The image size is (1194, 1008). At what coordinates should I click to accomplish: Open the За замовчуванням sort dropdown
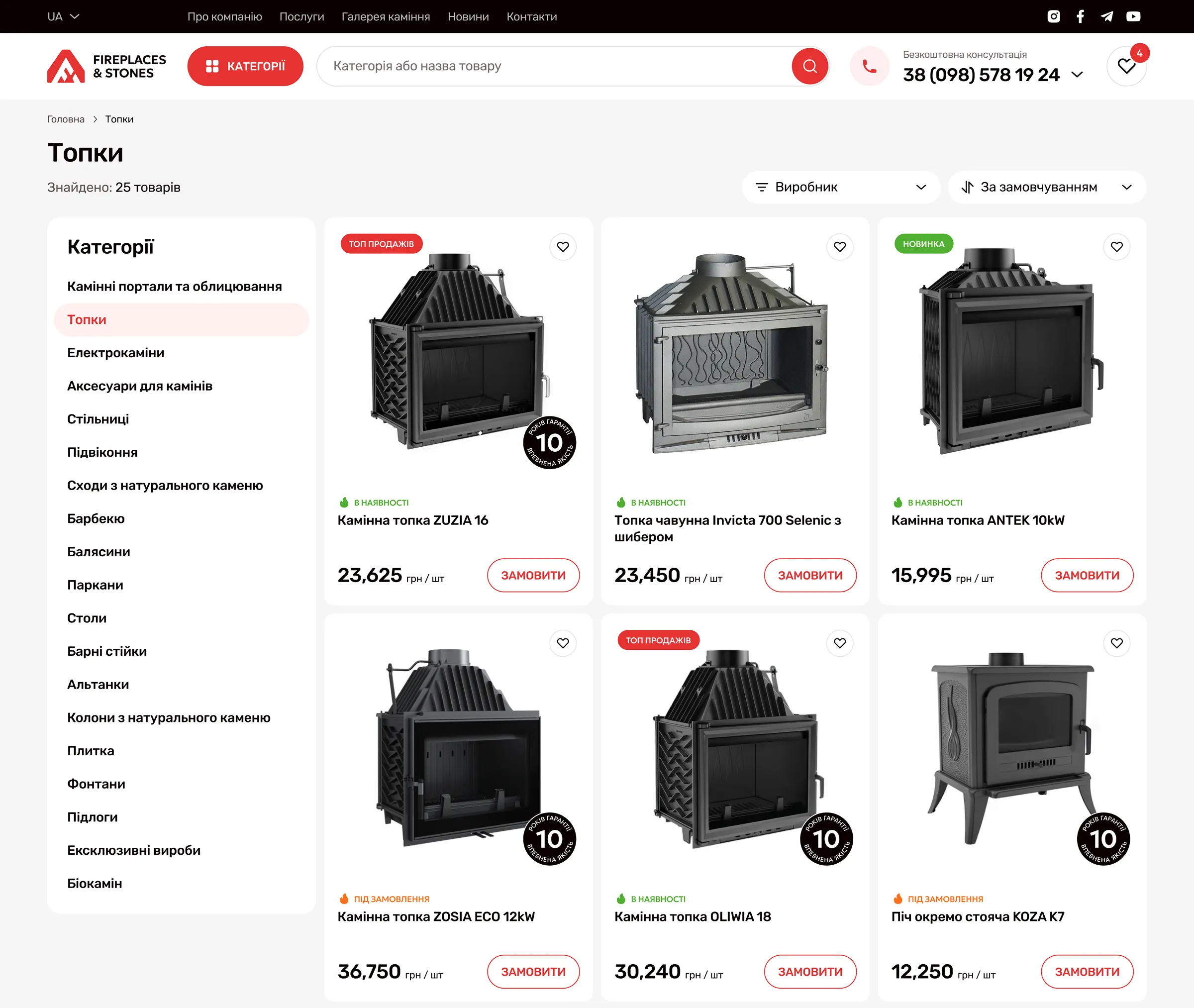pos(1047,188)
